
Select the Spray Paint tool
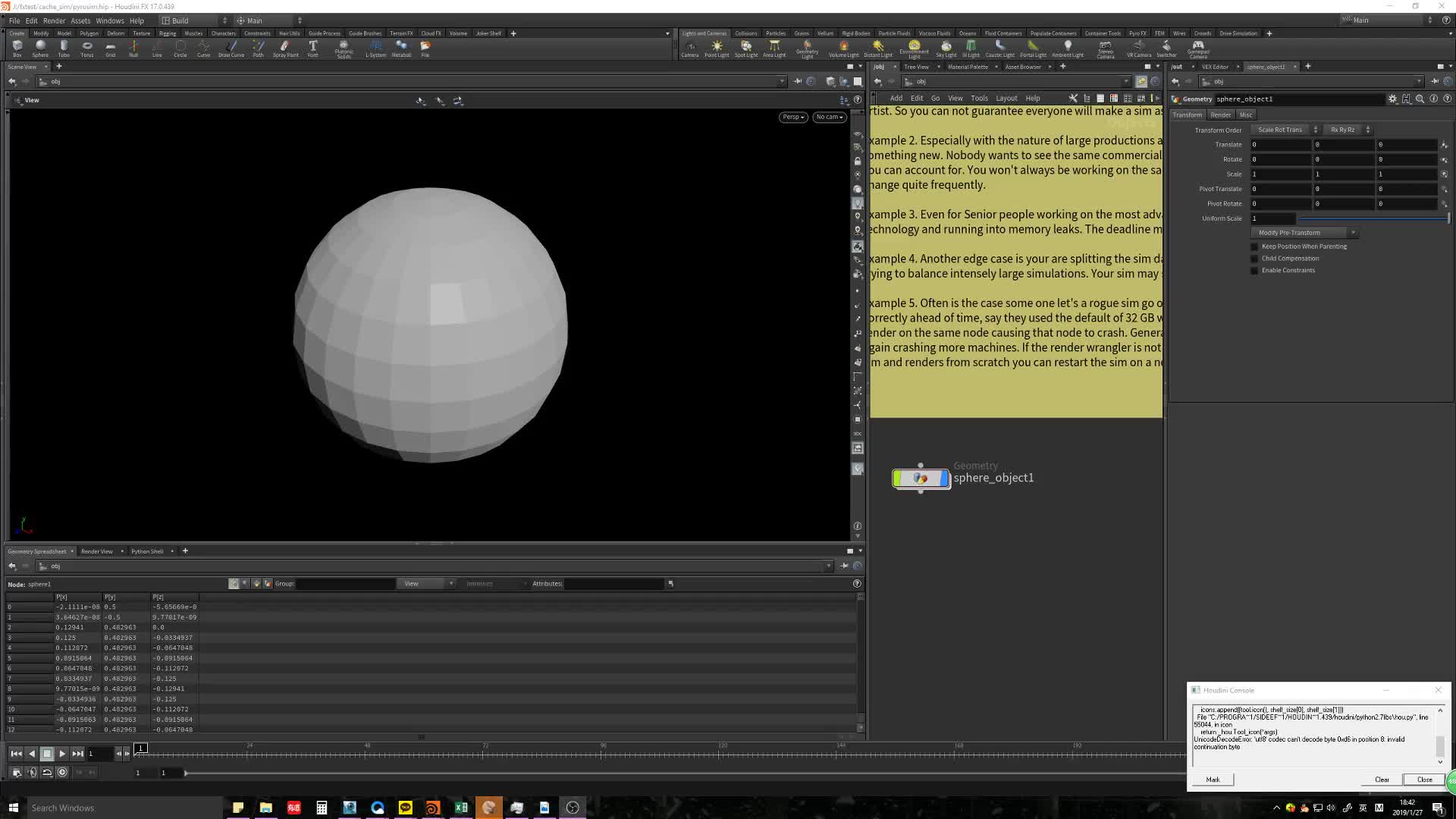[x=285, y=49]
